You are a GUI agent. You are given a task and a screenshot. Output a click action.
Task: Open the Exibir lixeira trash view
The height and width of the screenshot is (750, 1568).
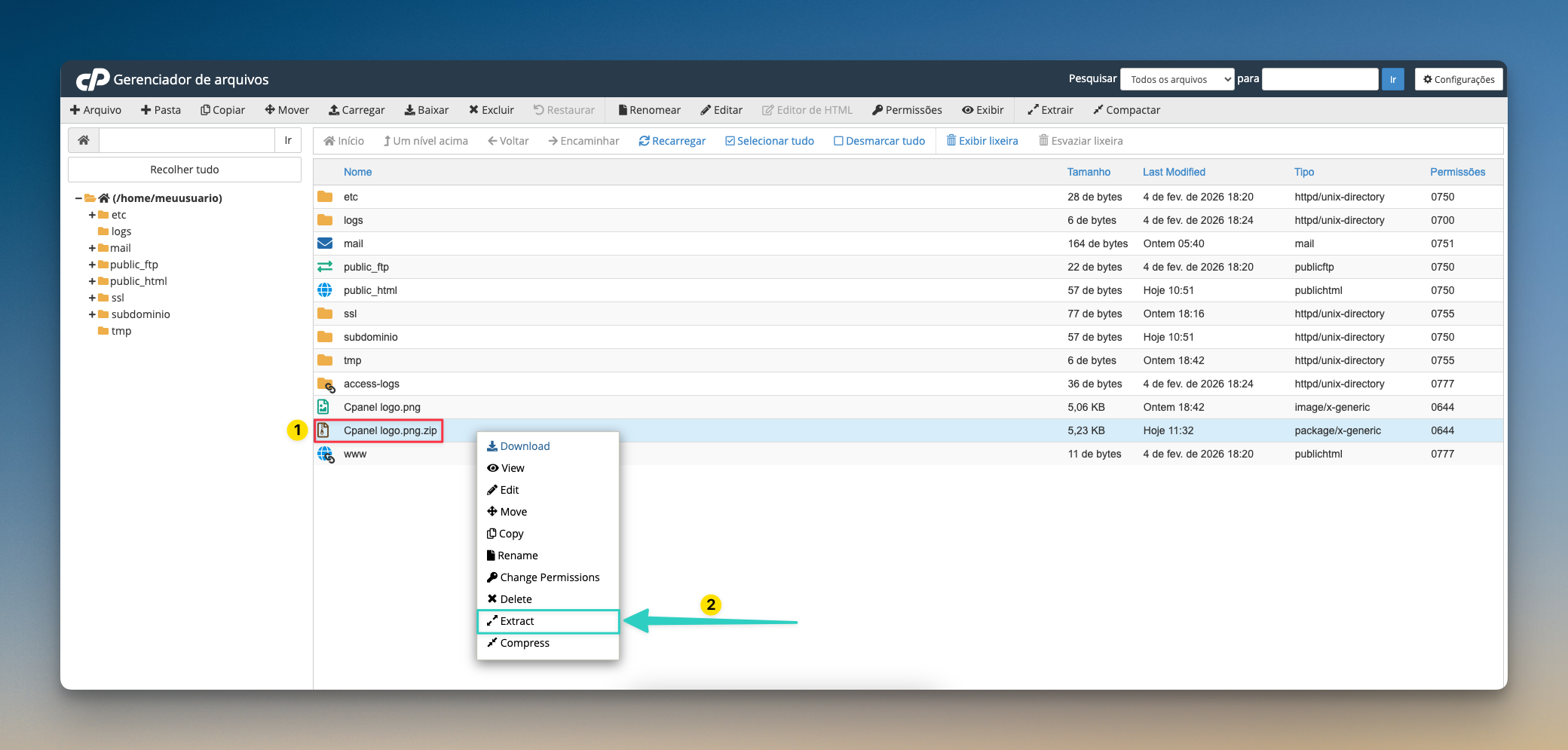coord(982,141)
